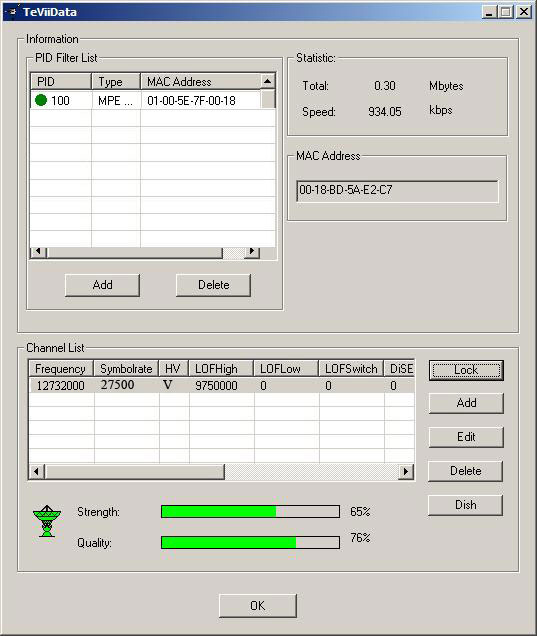Sort by the Symbolrate column header
This screenshot has width=537, height=636.
coord(126,369)
